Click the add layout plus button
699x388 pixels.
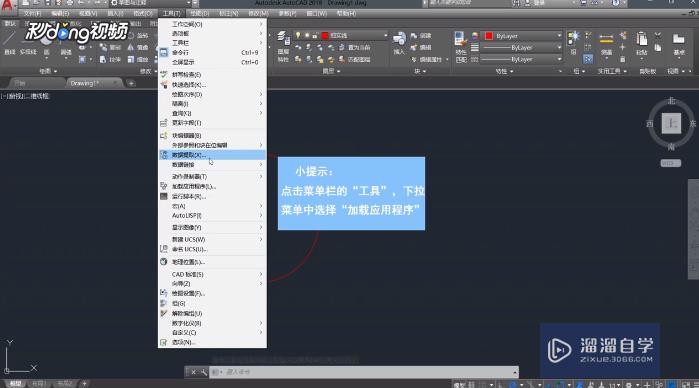click(84, 383)
